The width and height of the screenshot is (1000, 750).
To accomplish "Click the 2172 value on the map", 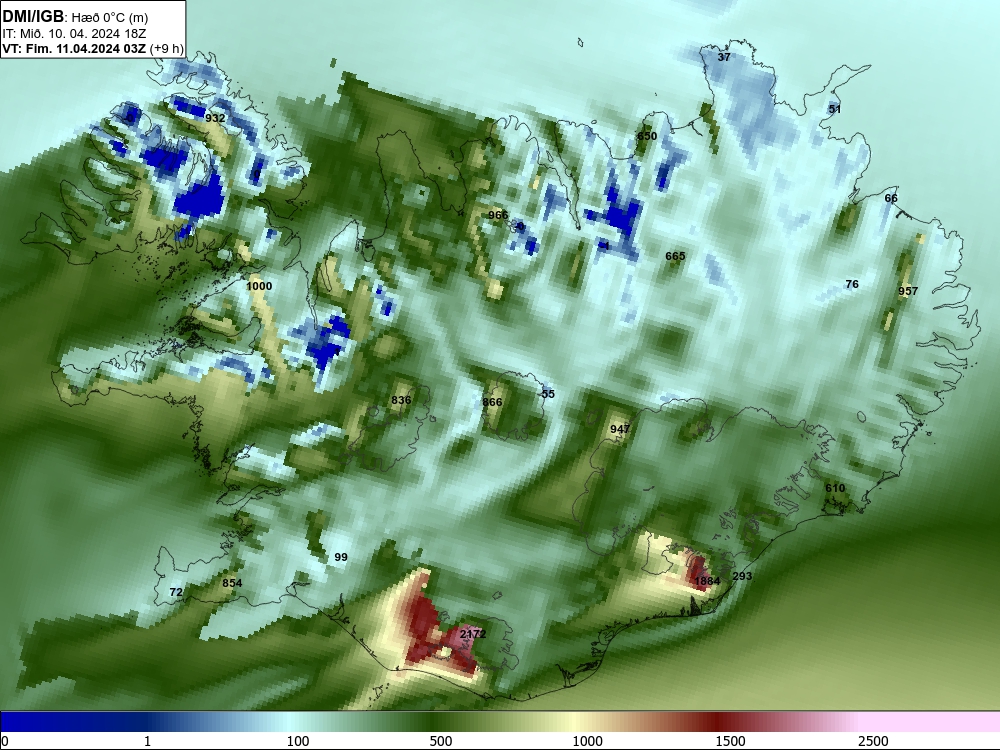I will (x=473, y=634).
